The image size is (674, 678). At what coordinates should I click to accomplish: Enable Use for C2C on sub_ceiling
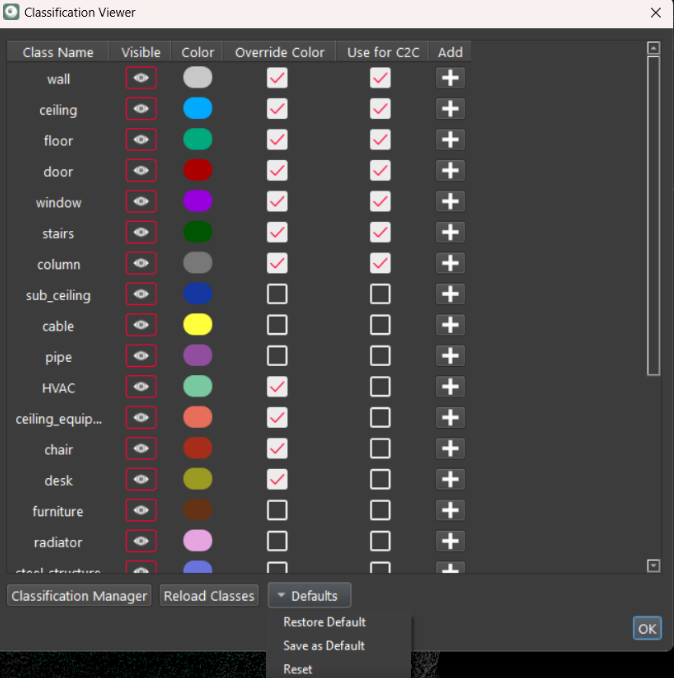tap(380, 294)
